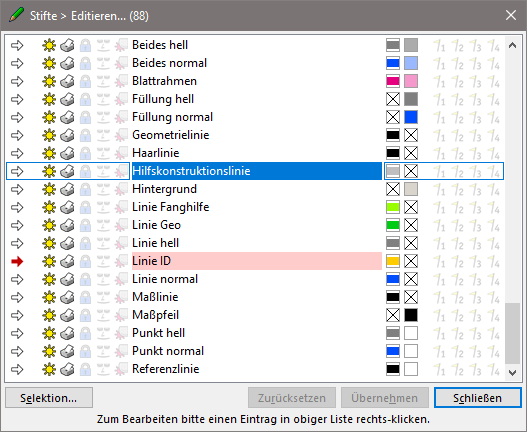Click red current-pen arrow at Linie ID
Screen dimensions: 527x432
click(17, 261)
